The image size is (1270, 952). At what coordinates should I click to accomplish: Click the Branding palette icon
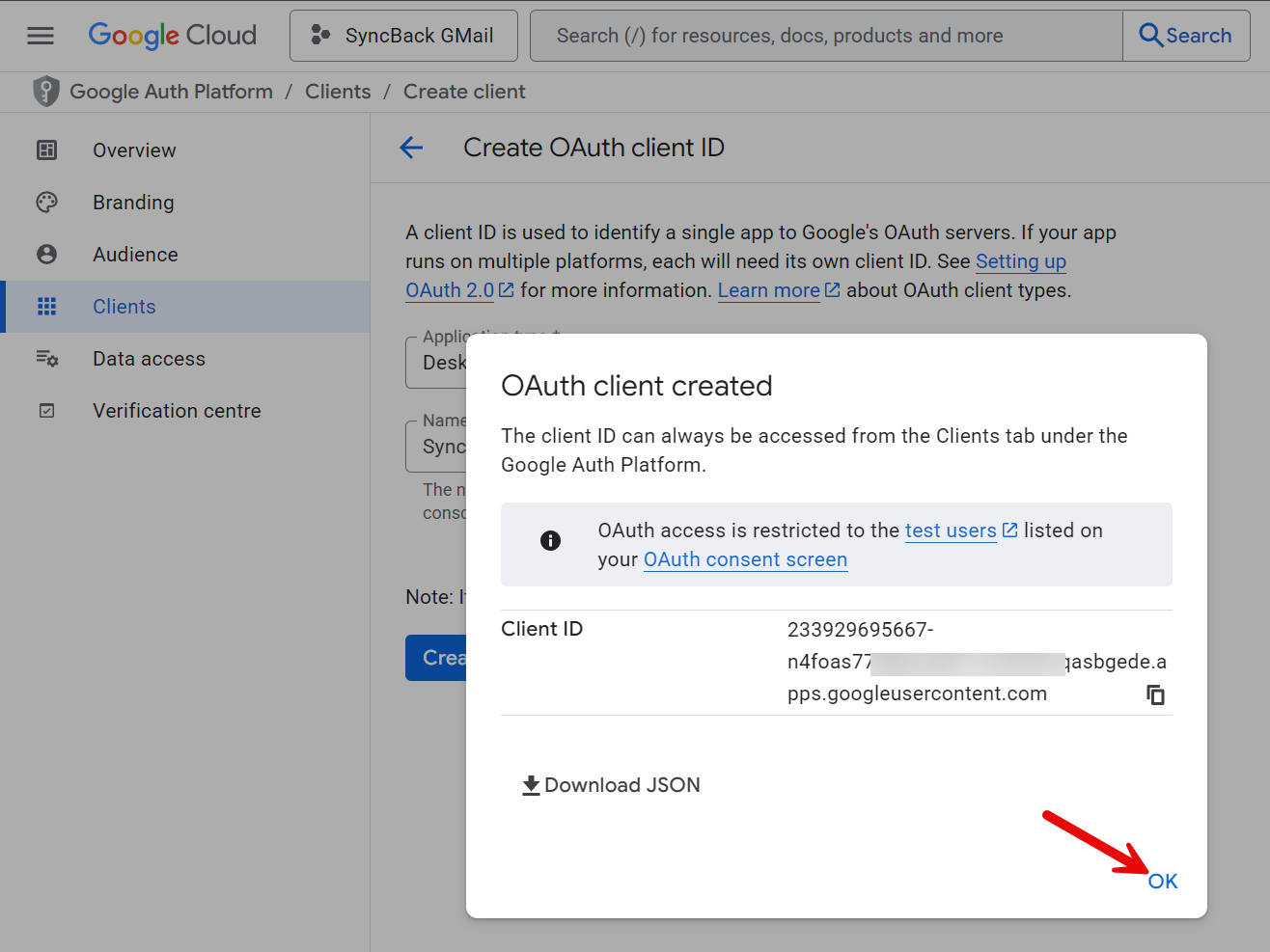tap(46, 203)
